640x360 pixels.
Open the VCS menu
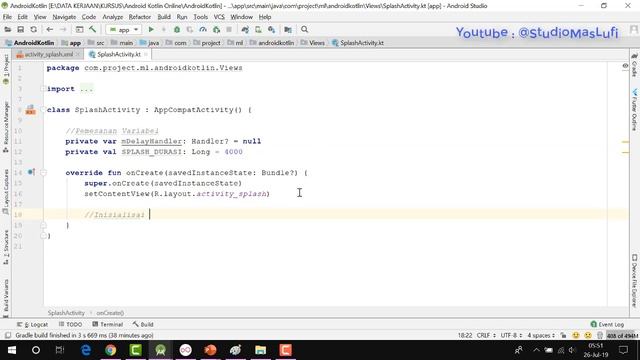[219, 17]
